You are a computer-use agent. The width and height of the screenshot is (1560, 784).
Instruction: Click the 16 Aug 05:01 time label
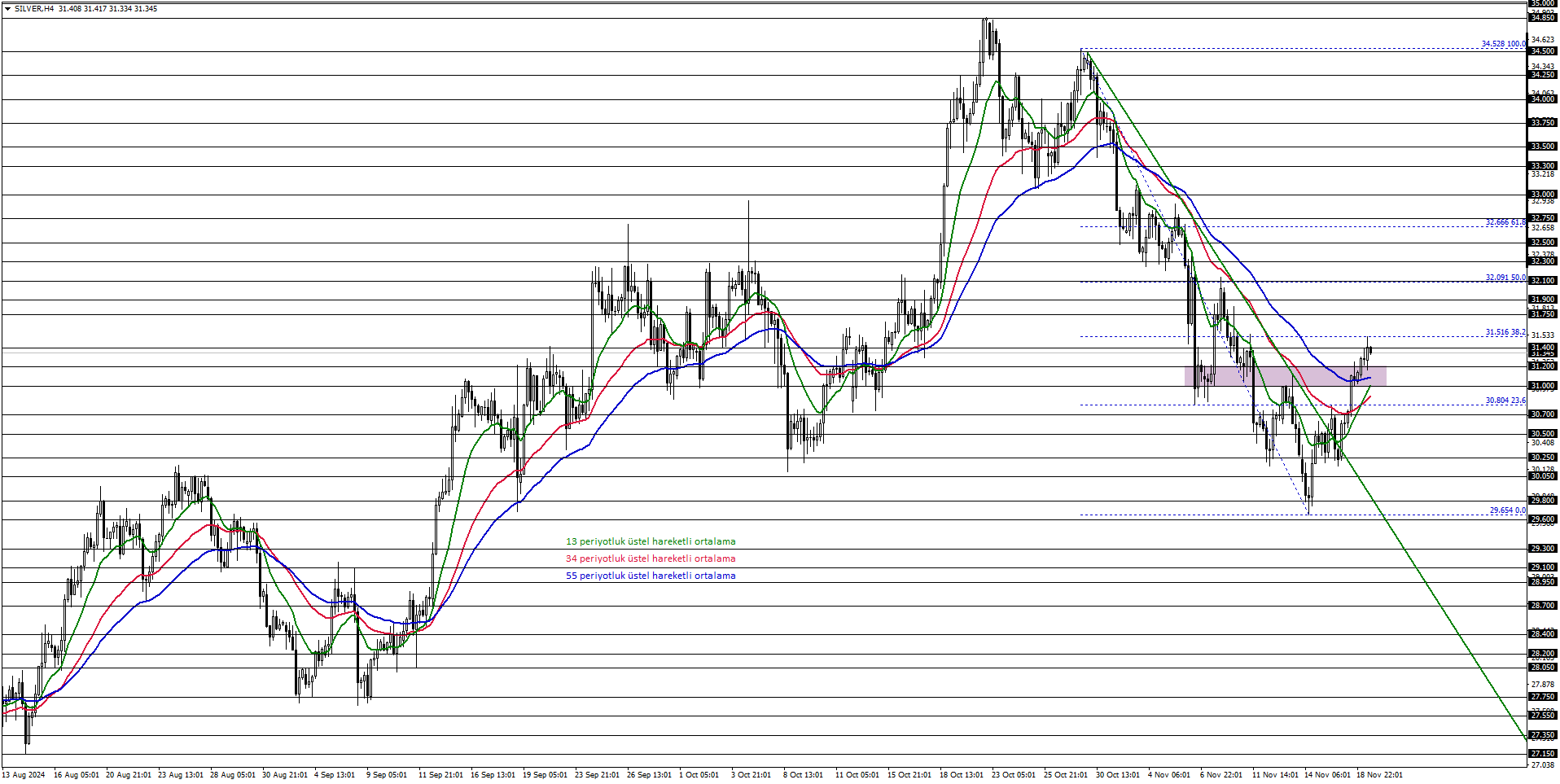[x=77, y=775]
